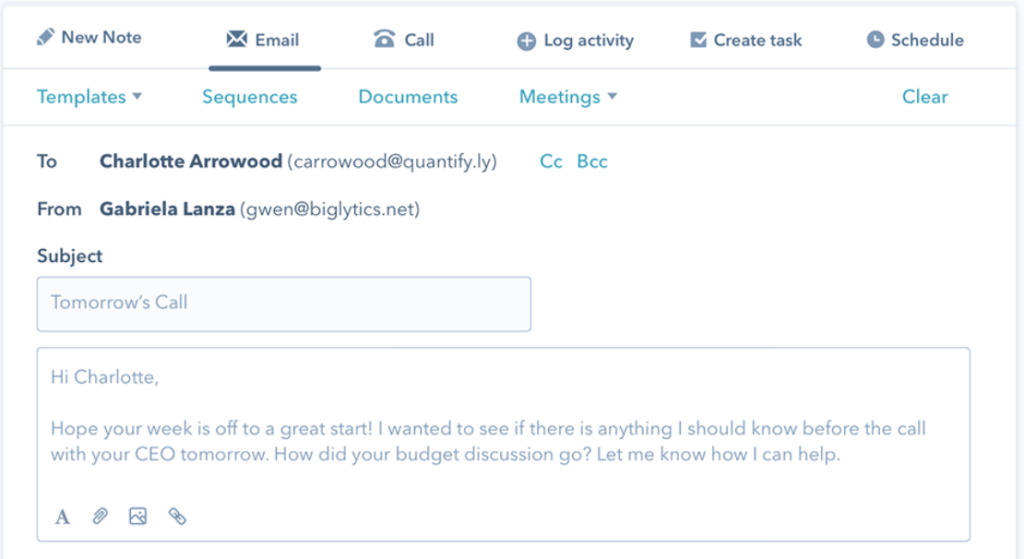Image resolution: width=1024 pixels, height=559 pixels.
Task: Open Documents link
Action: [x=408, y=97]
